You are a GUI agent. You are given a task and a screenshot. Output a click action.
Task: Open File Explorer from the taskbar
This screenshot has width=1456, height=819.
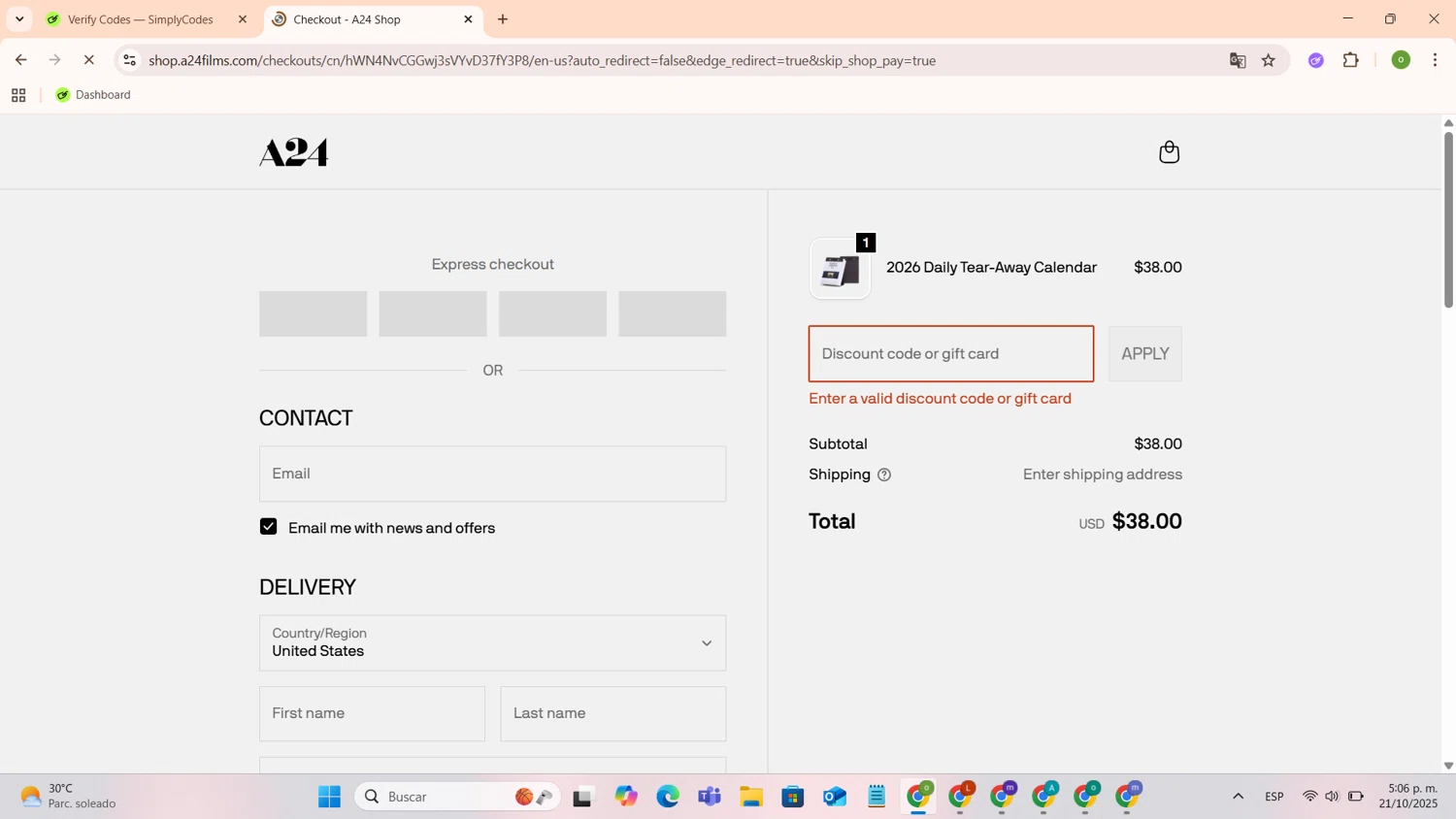click(751, 797)
